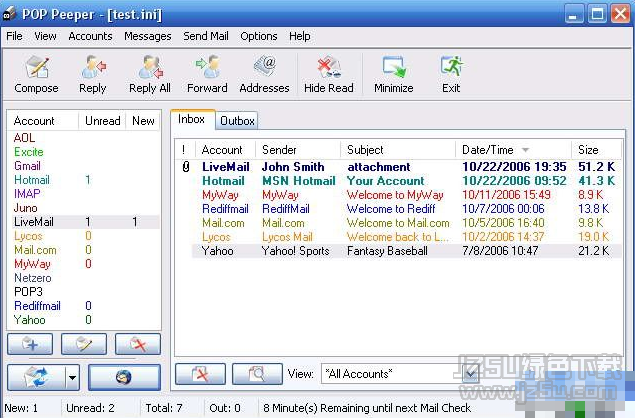Viewport: 635px width, 418px height.
Task: Open the Accounts menu
Action: (x=90, y=36)
